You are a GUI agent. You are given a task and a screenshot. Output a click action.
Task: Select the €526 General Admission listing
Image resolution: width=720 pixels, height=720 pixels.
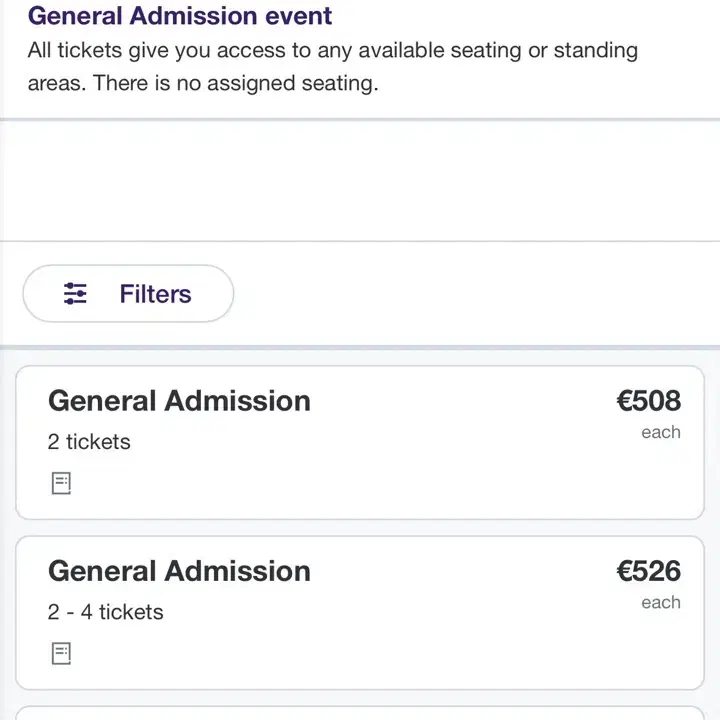360,613
